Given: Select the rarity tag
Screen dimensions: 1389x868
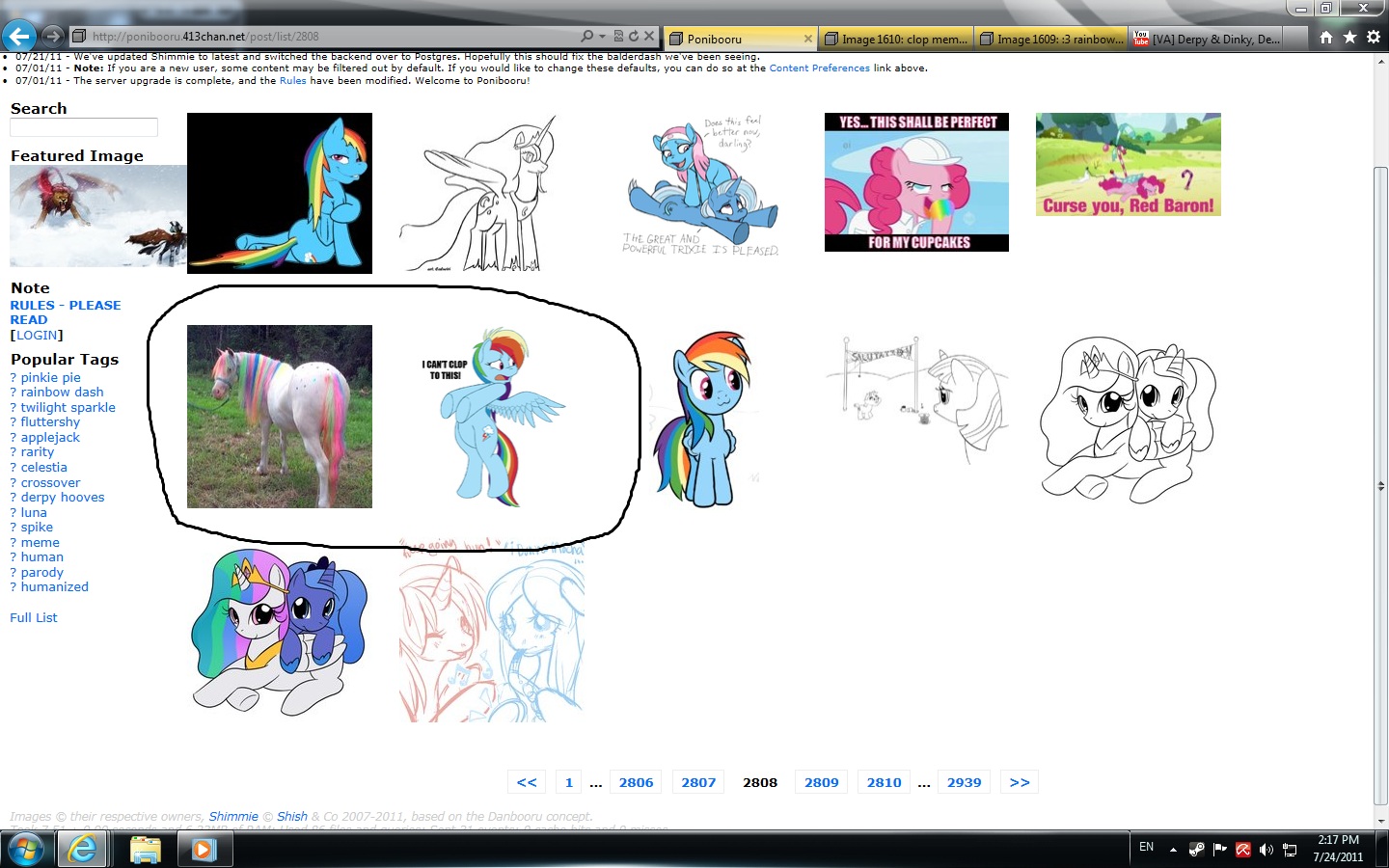Looking at the screenshot, I should 38,452.
